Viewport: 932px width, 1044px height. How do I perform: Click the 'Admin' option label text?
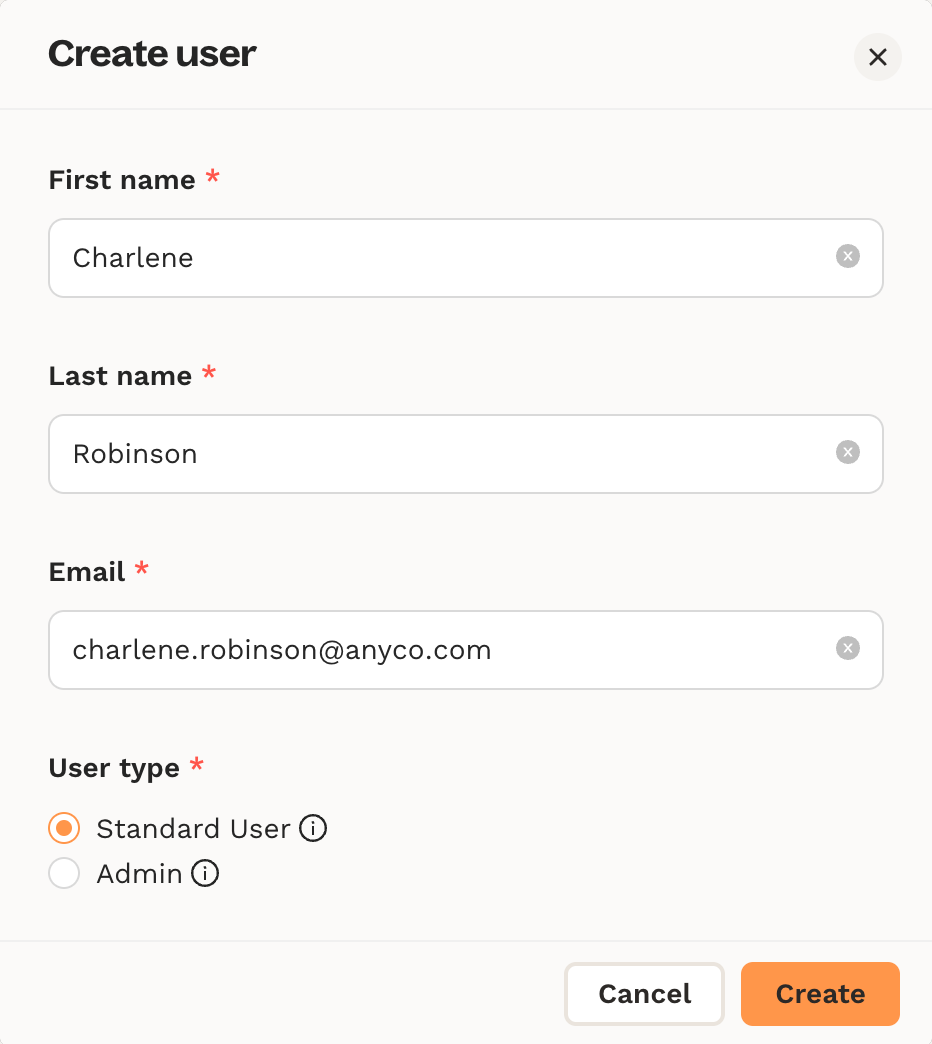pyautogui.click(x=139, y=874)
